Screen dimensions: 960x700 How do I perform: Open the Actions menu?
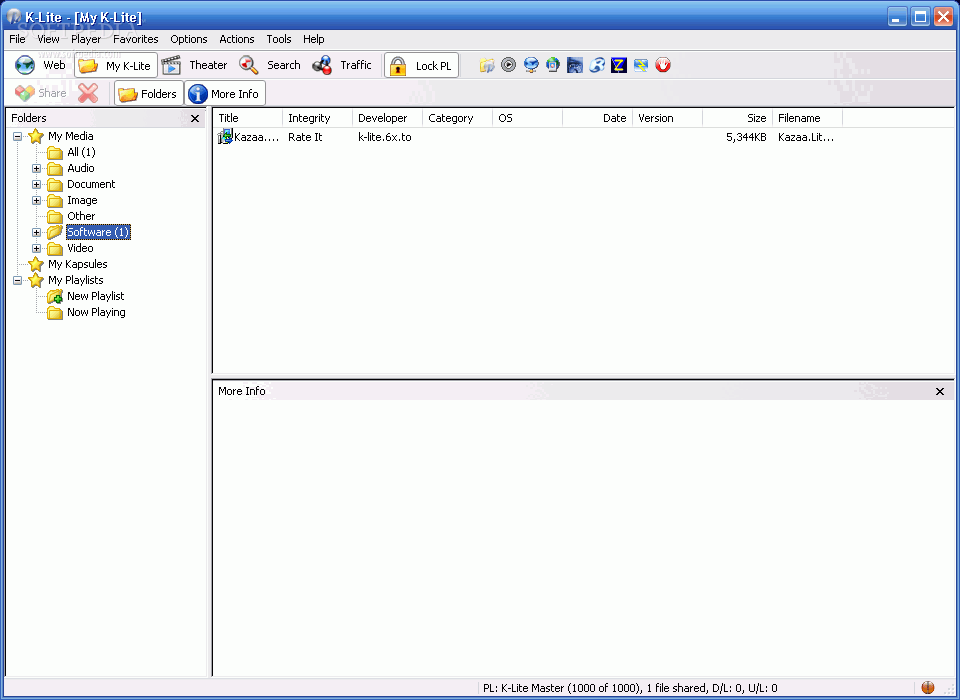pyautogui.click(x=236, y=39)
